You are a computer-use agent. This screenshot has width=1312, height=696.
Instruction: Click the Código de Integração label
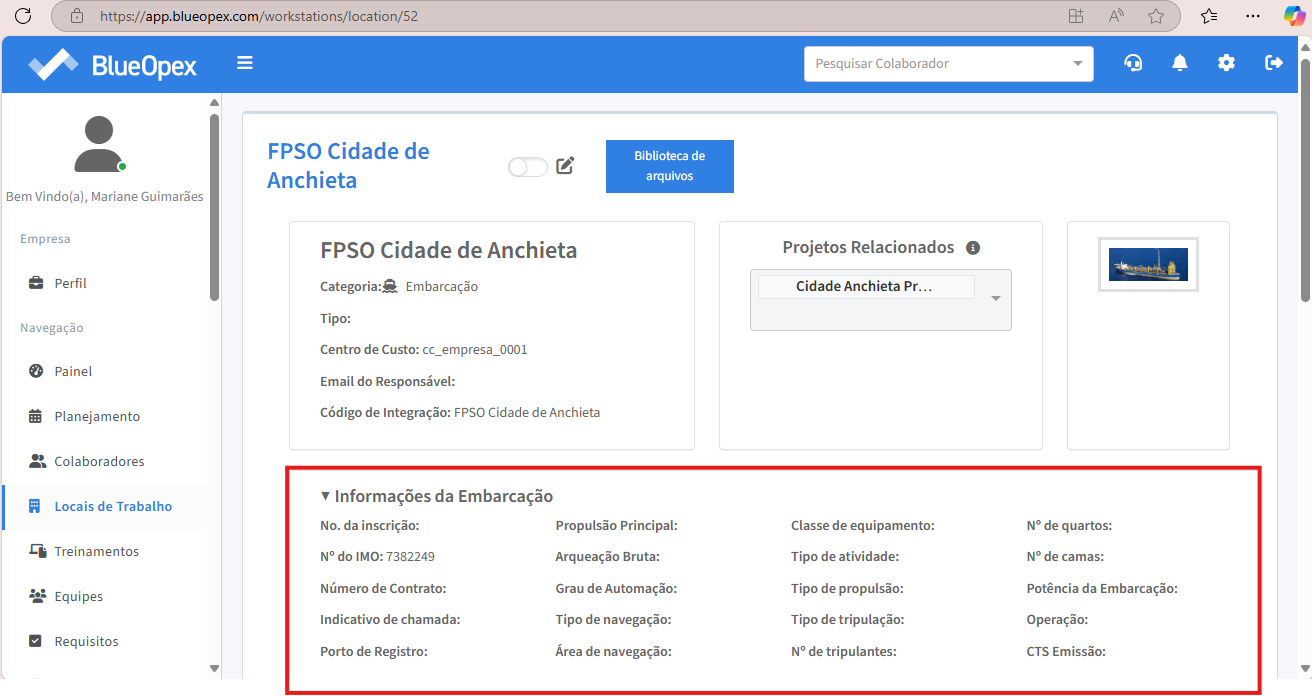[385, 412]
